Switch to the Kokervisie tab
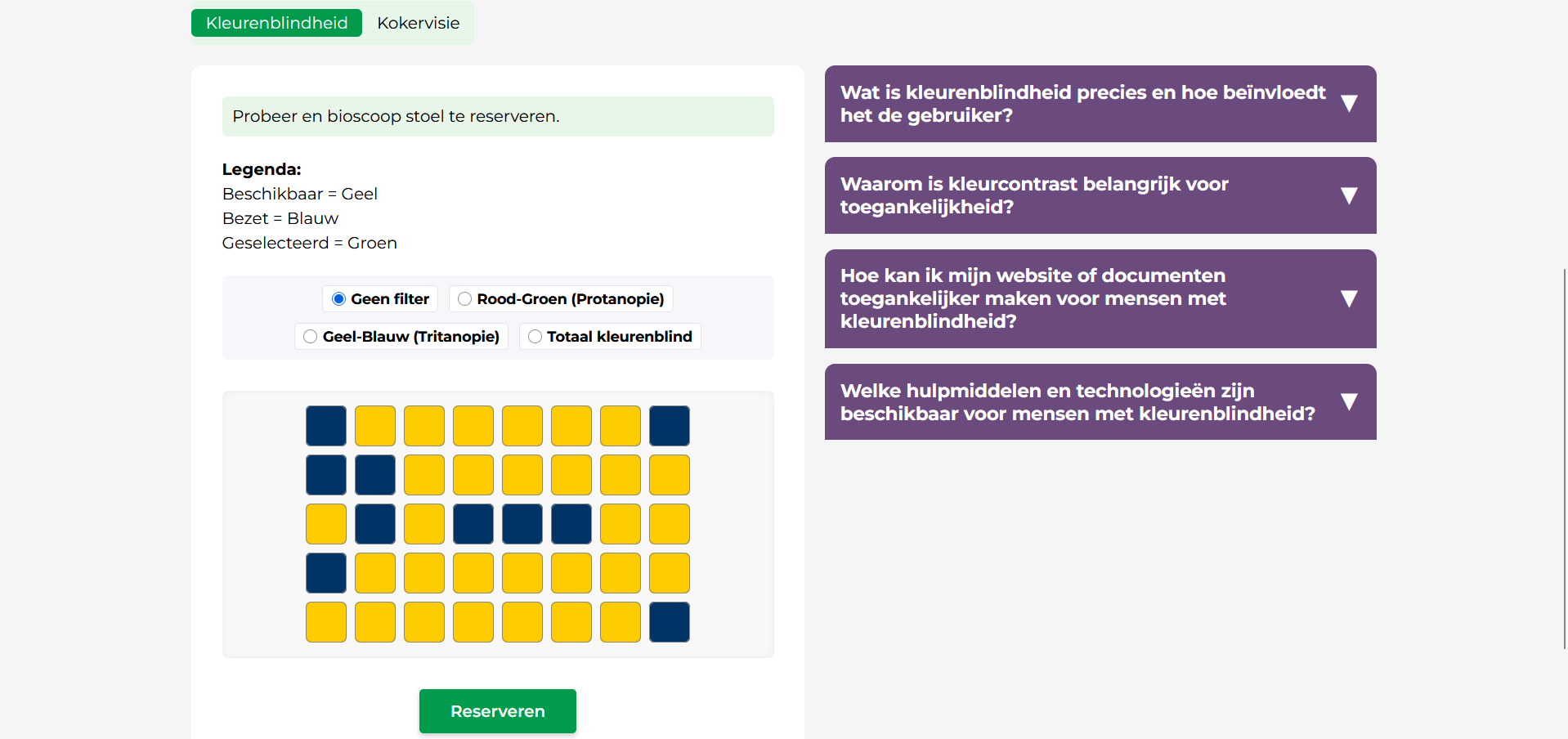Viewport: 1568px width, 739px height. coord(418,23)
